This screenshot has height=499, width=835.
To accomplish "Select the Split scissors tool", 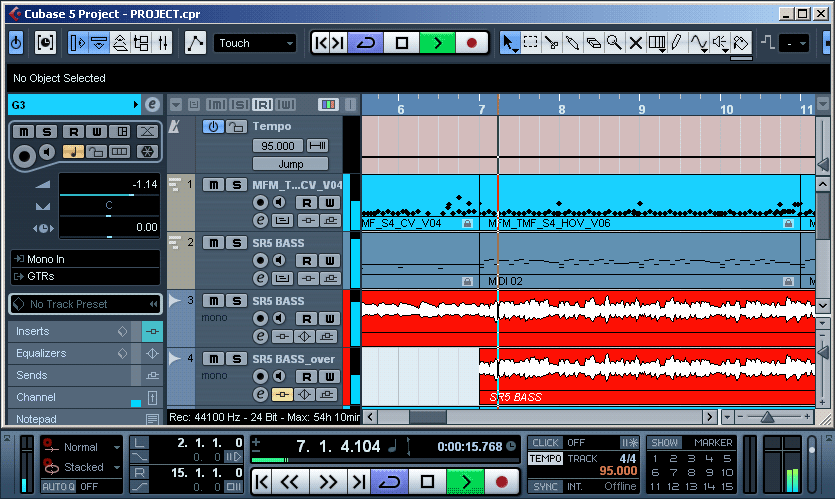I will pos(552,43).
